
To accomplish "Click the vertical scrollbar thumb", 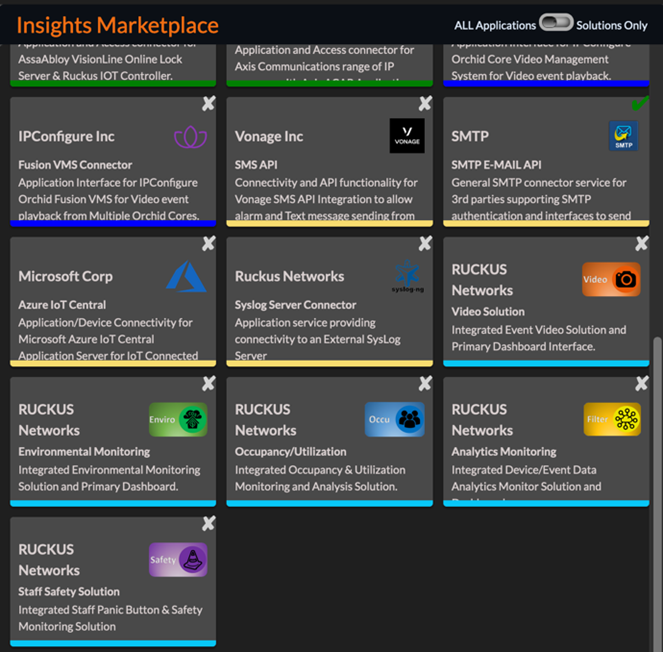I will [658, 492].
